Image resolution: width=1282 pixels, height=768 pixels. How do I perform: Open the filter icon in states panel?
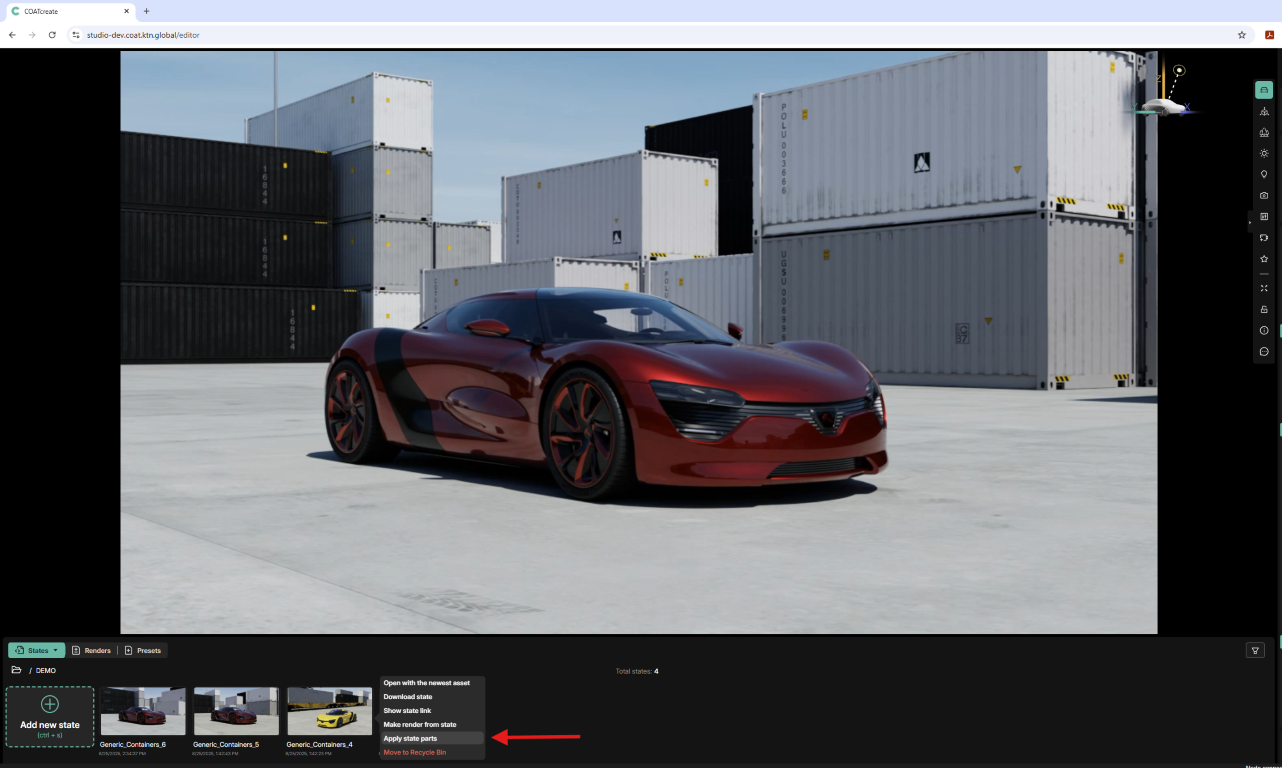point(1255,650)
